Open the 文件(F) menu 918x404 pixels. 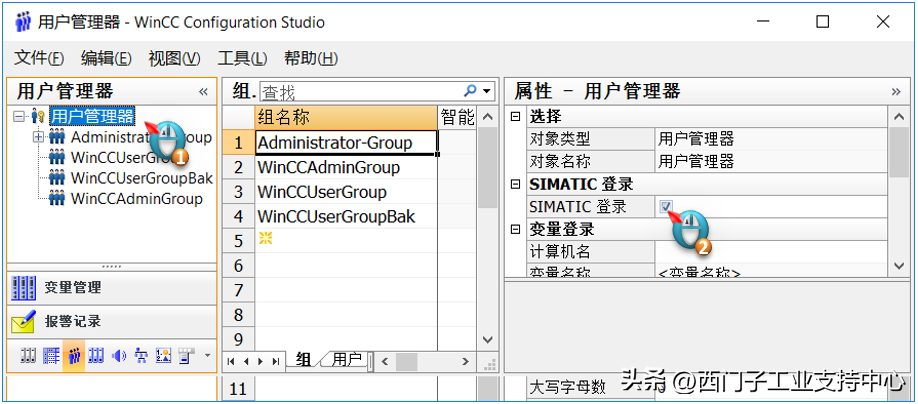point(39,58)
